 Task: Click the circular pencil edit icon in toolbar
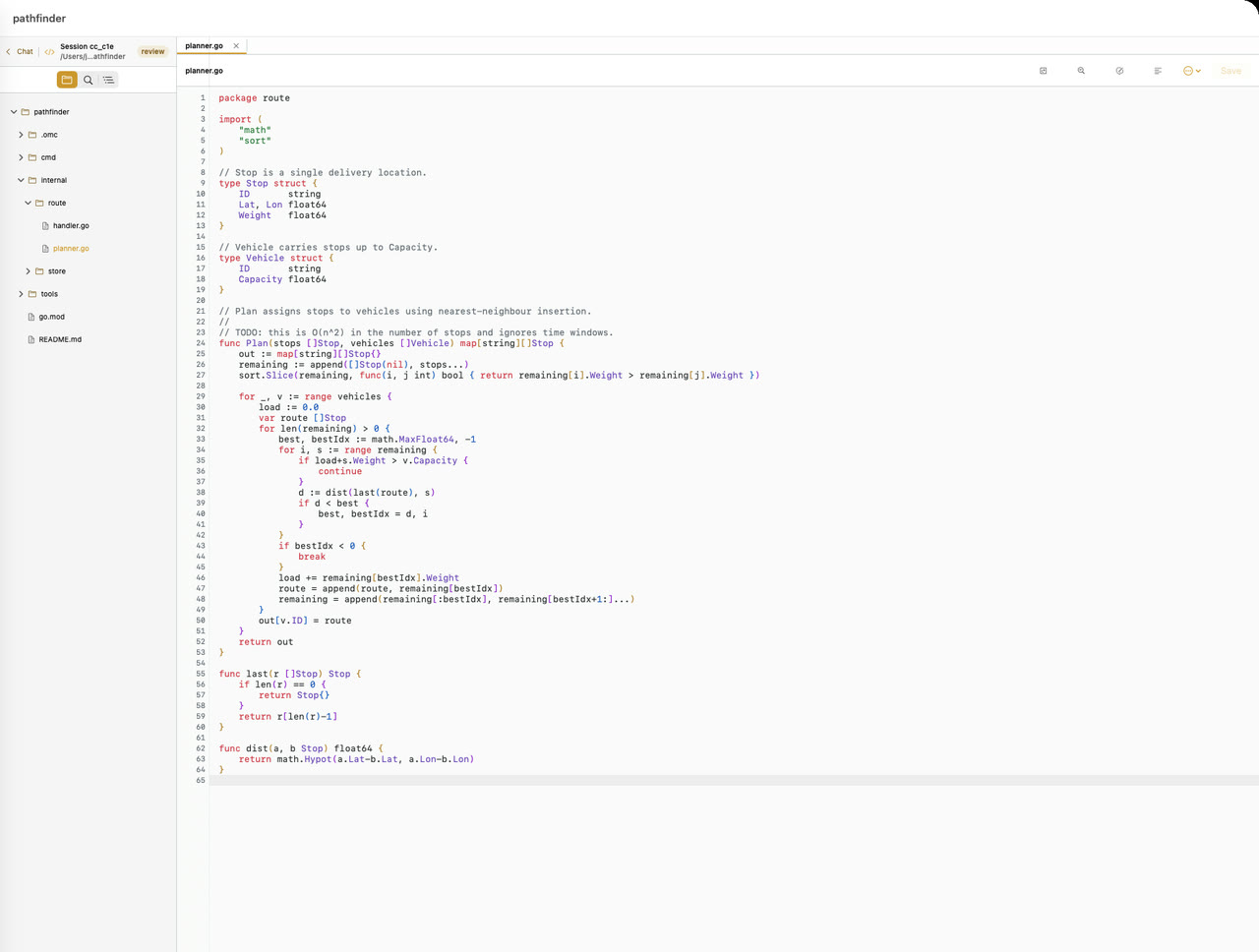tap(1119, 71)
